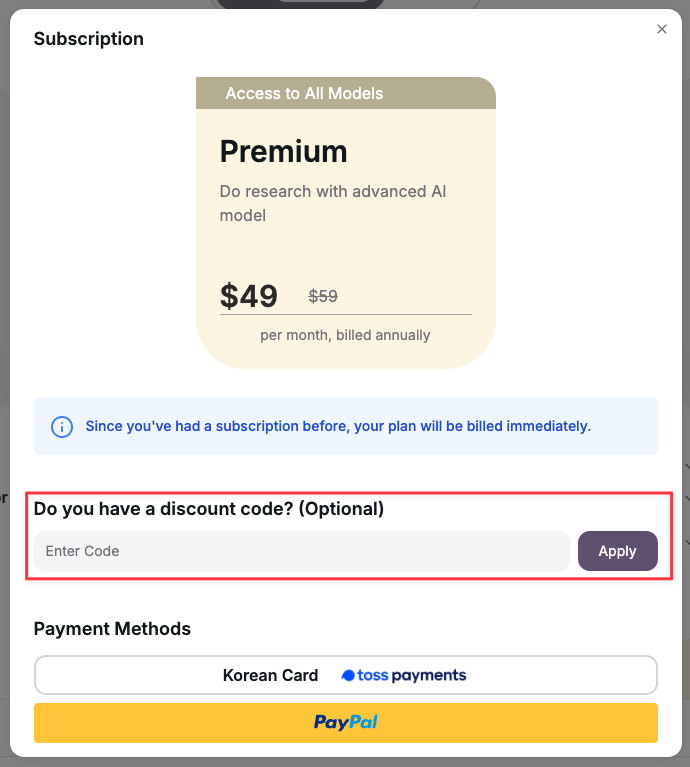Click the Payment Methods heading
Image resolution: width=690 pixels, height=767 pixels.
tap(112, 629)
